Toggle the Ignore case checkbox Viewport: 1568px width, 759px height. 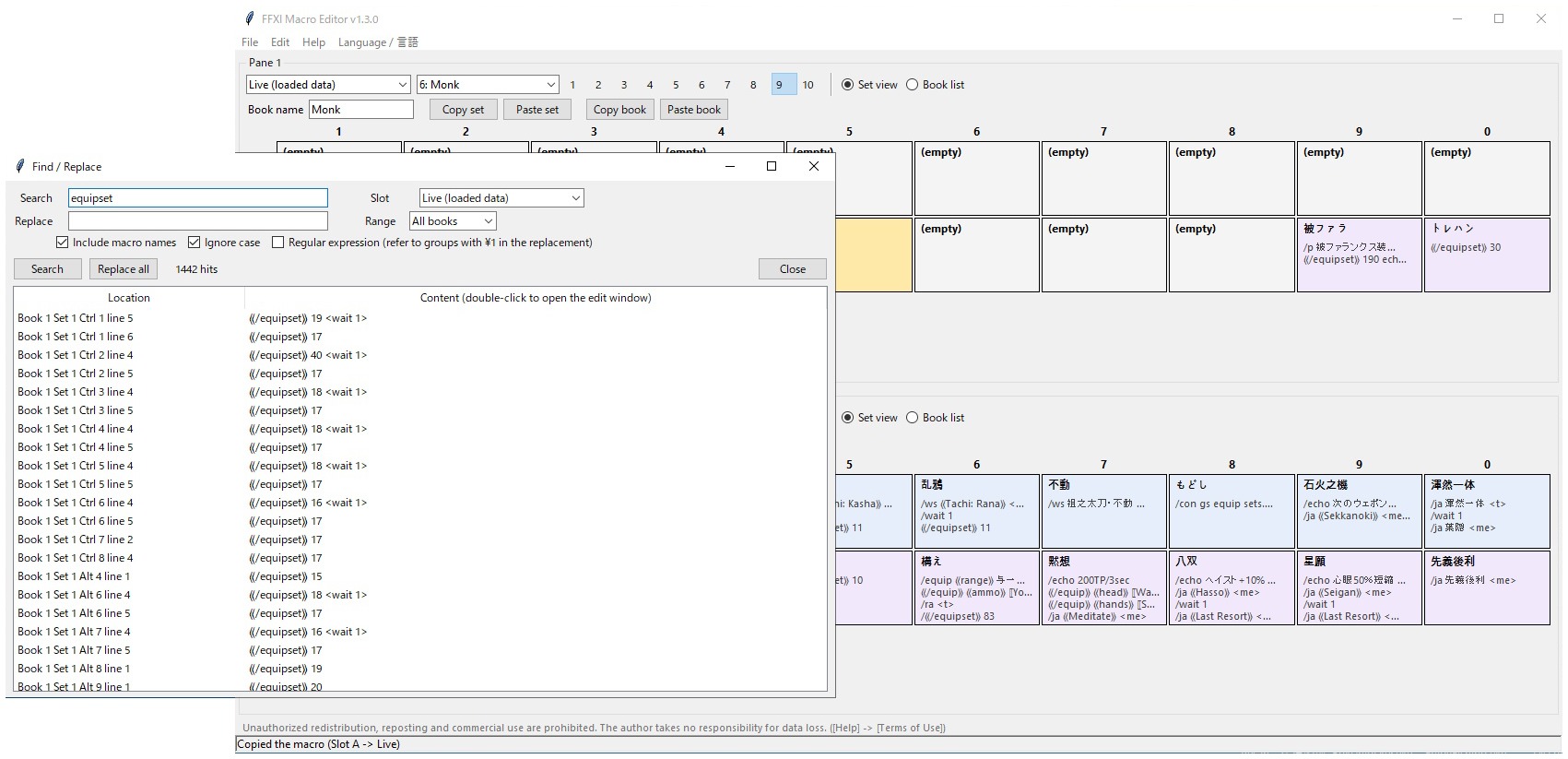[x=194, y=243]
